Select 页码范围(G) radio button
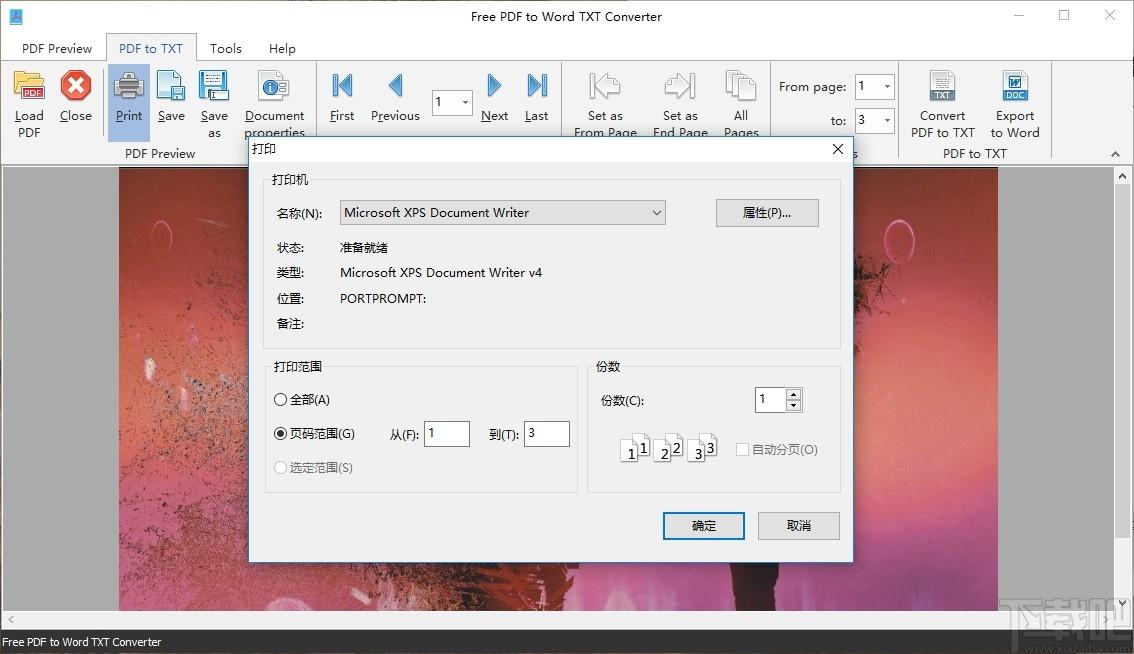This screenshot has height=654, width=1134. (281, 433)
